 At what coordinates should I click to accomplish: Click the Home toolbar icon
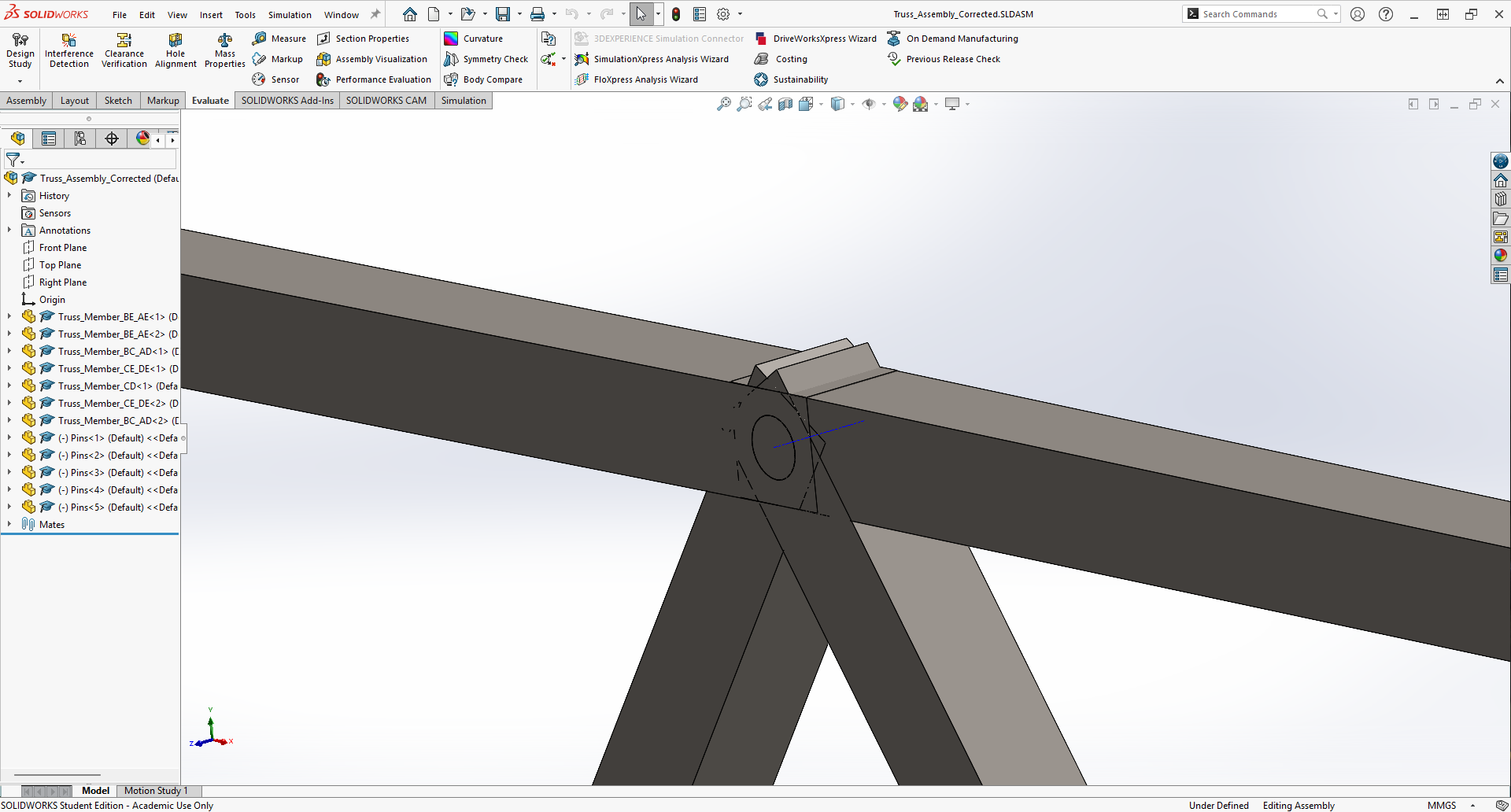click(410, 14)
